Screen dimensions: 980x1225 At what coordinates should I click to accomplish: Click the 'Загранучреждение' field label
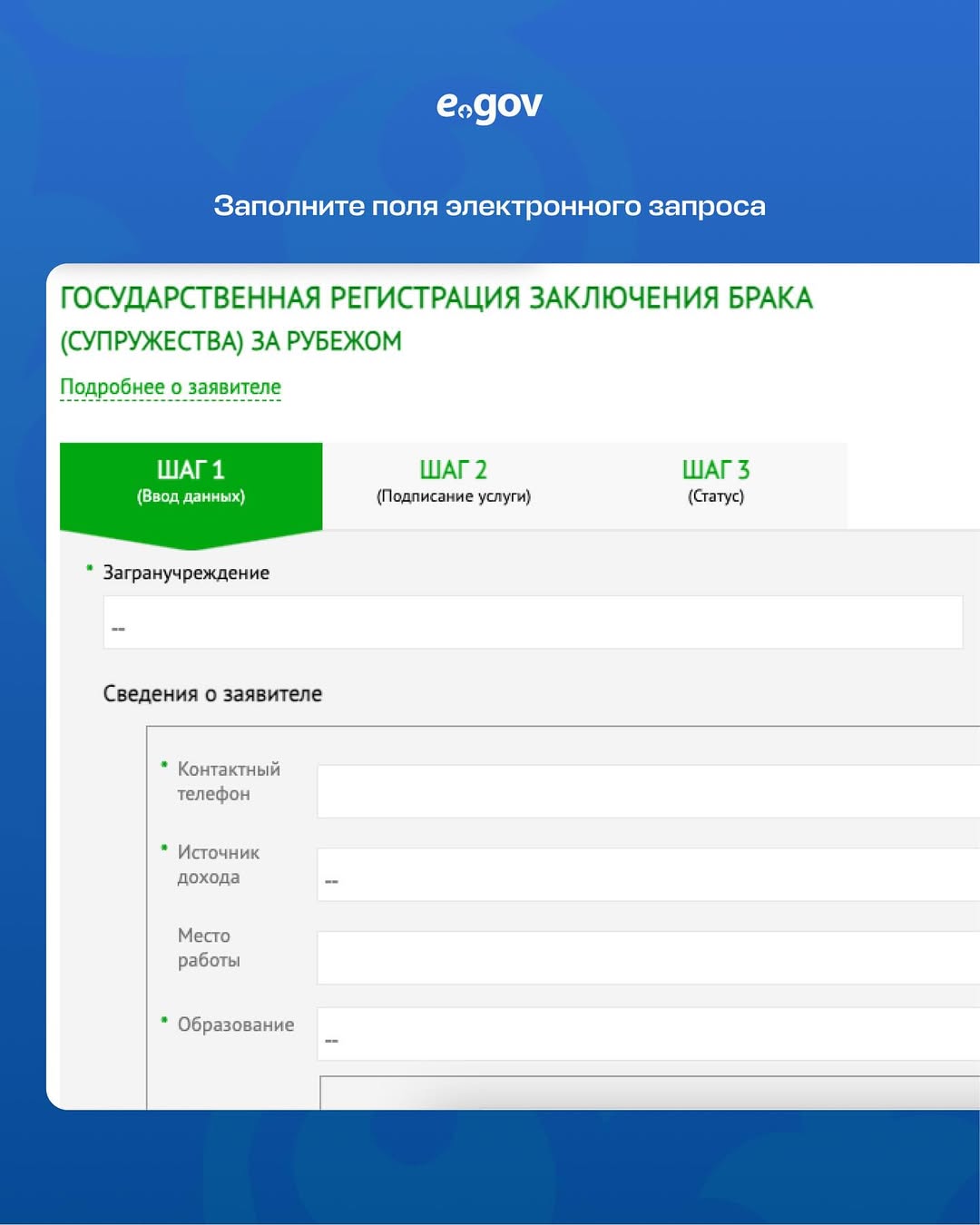(186, 573)
